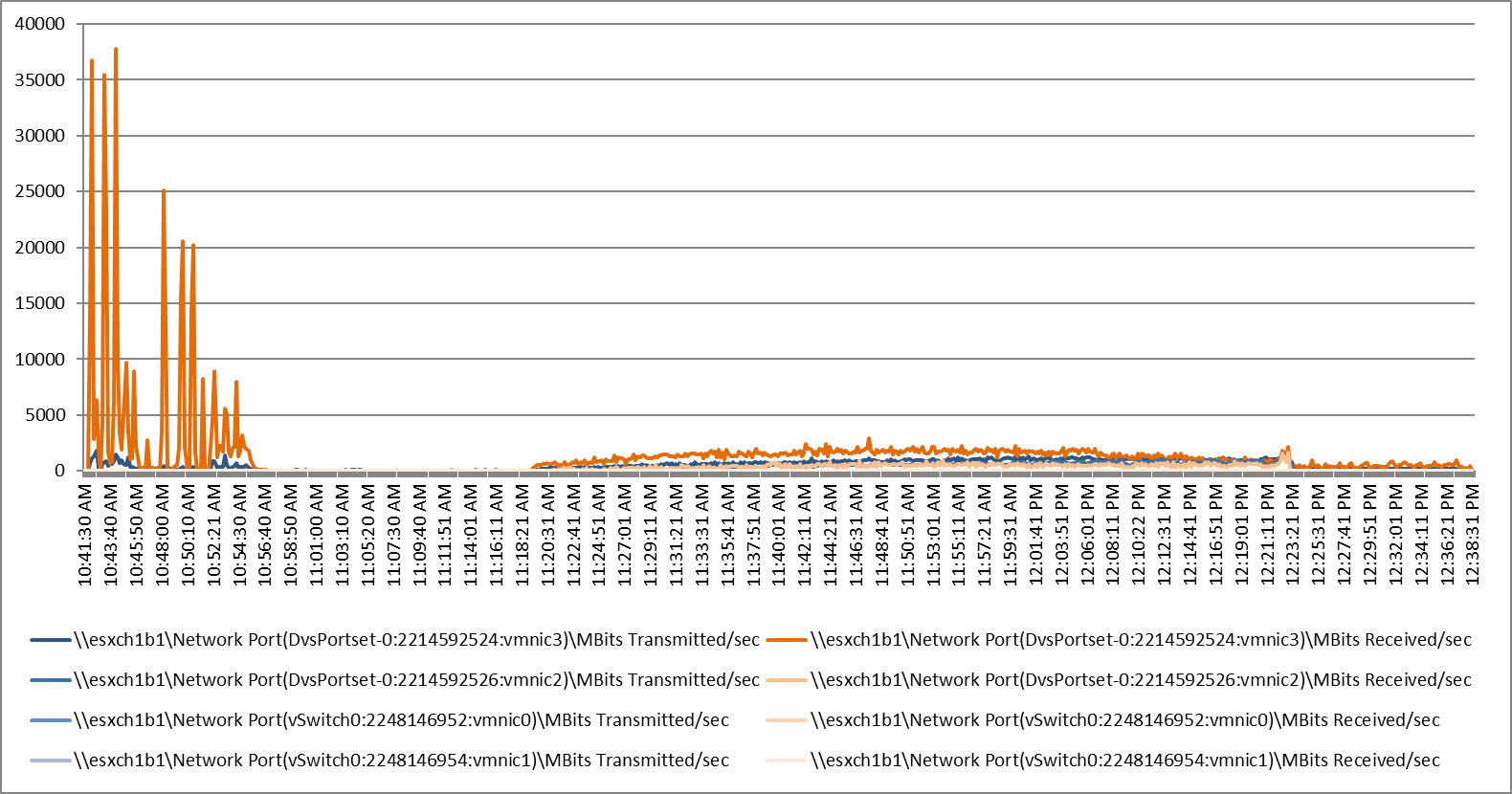Click the vmnic0 Transmitted legend line marker

51,720
